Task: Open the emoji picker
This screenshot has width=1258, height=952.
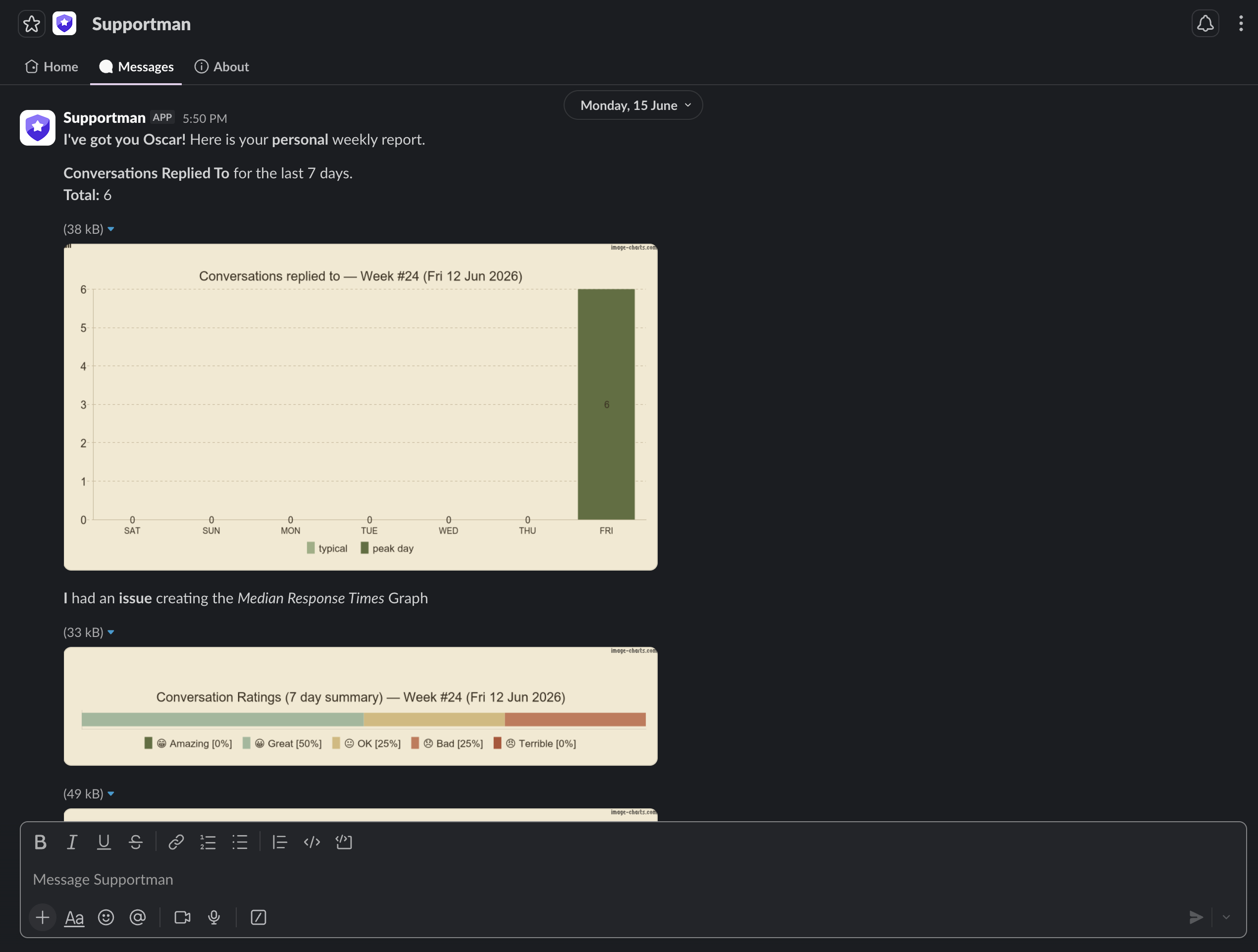Action: coord(106,917)
